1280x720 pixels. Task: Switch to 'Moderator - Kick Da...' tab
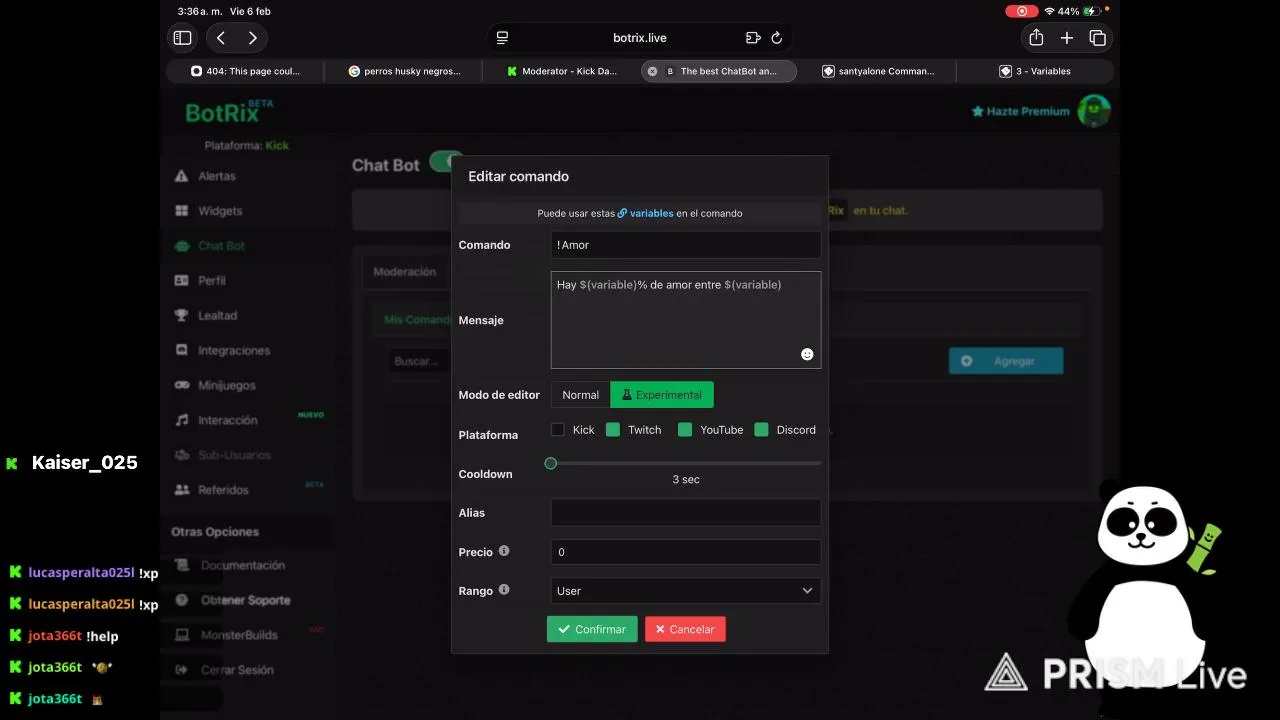[x=561, y=71]
